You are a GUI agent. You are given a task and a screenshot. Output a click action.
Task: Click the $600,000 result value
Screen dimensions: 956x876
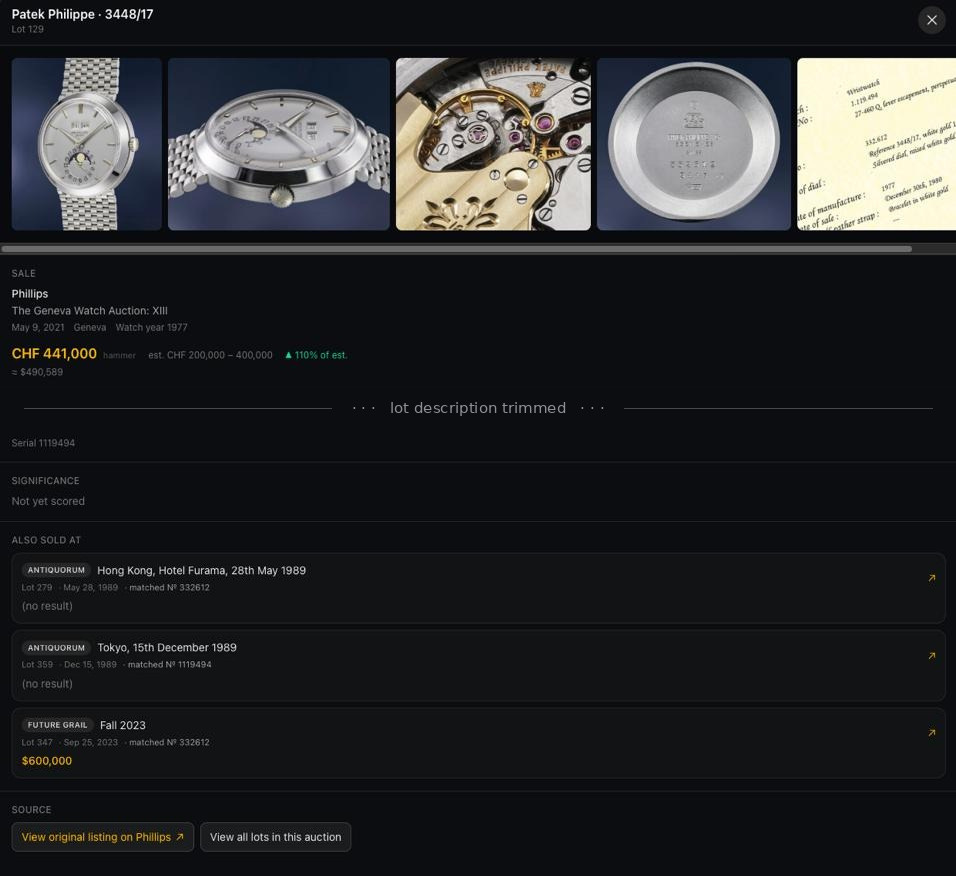pyautogui.click(x=47, y=761)
